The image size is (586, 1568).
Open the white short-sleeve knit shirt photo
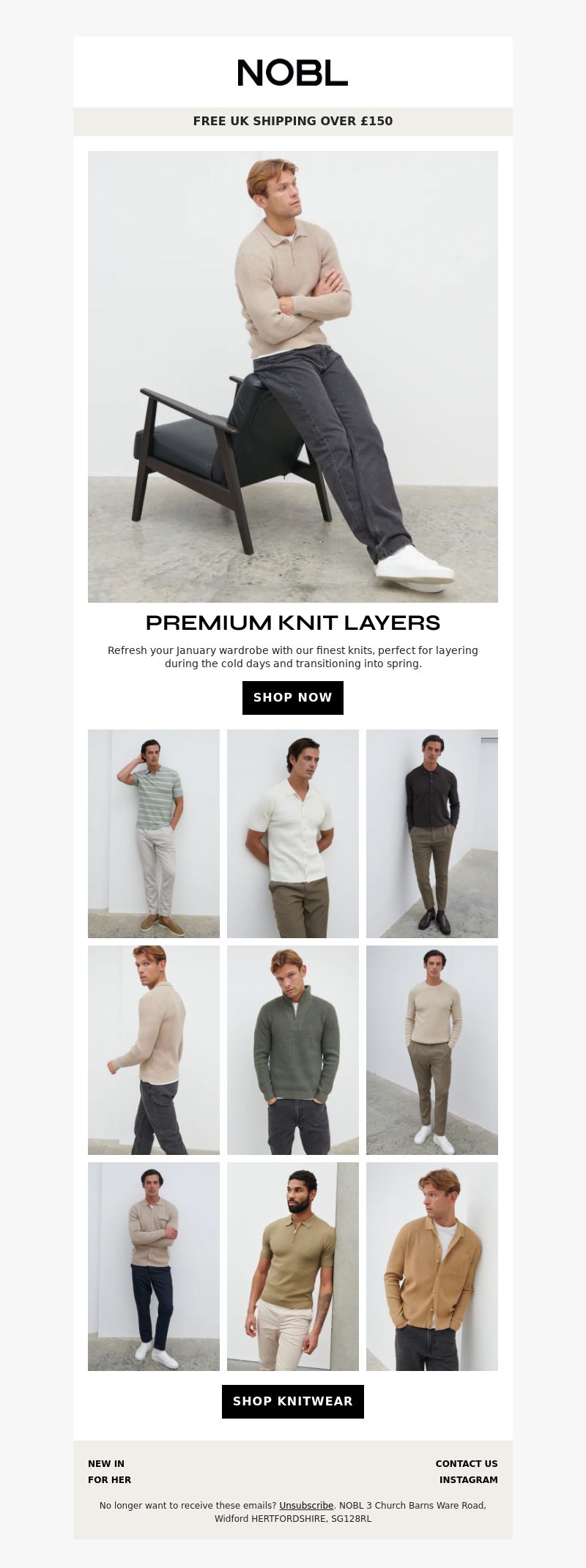coord(293,833)
